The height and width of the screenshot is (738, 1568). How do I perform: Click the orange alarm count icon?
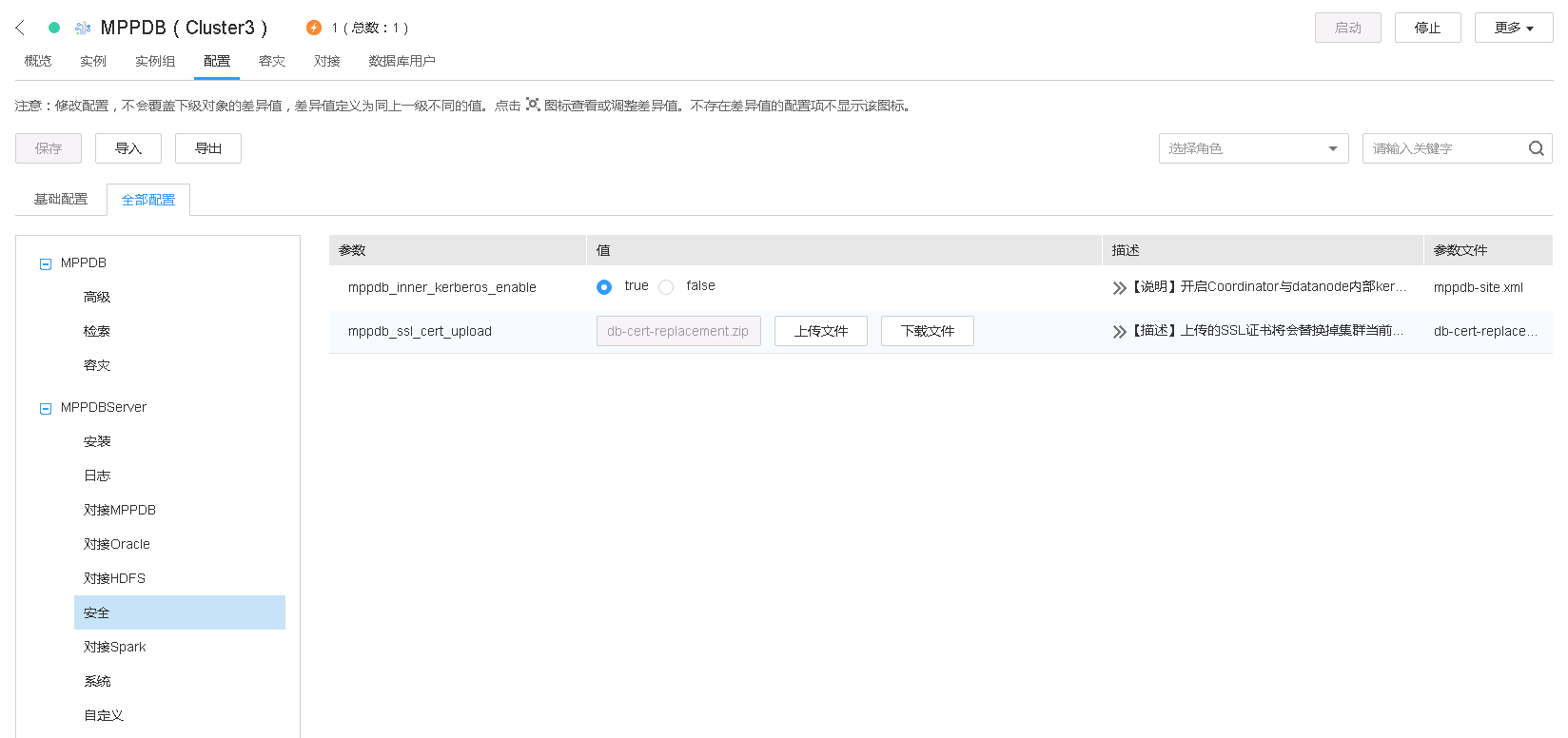(x=314, y=28)
